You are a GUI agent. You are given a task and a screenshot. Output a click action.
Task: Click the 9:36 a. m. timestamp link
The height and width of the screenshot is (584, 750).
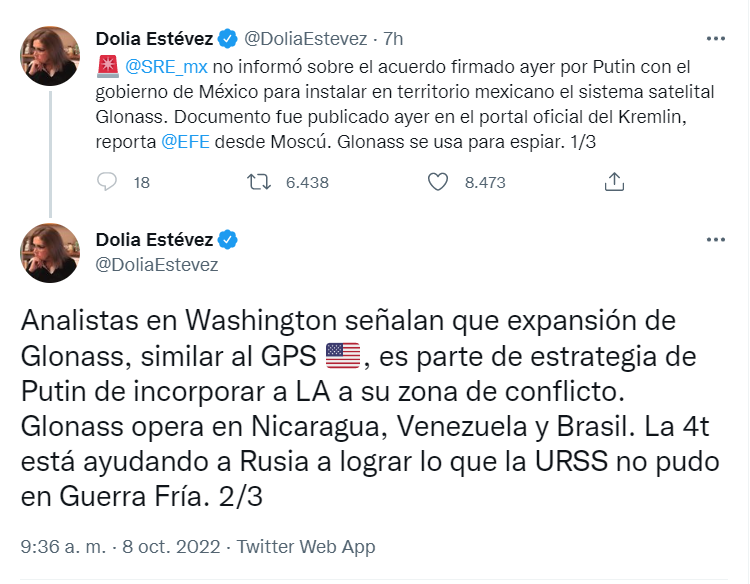coord(62,547)
